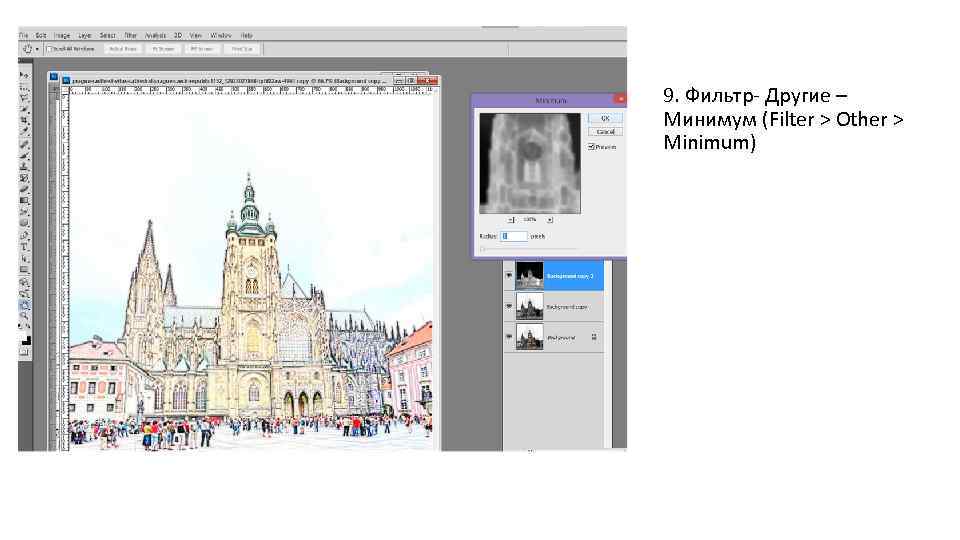
Task: Select the Eraser tool
Action: (24, 189)
